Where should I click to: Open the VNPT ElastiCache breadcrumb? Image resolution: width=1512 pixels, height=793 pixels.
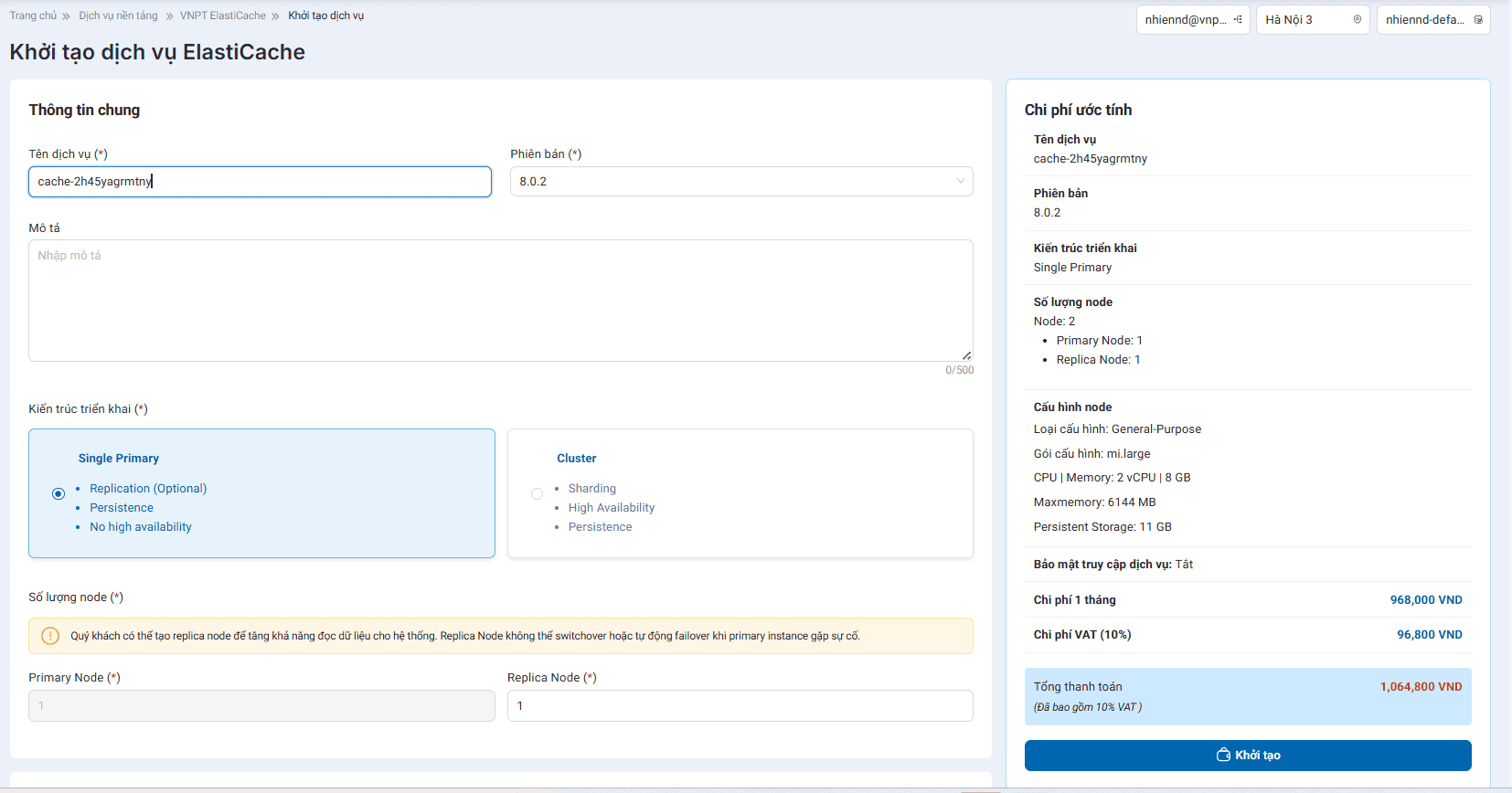(222, 16)
